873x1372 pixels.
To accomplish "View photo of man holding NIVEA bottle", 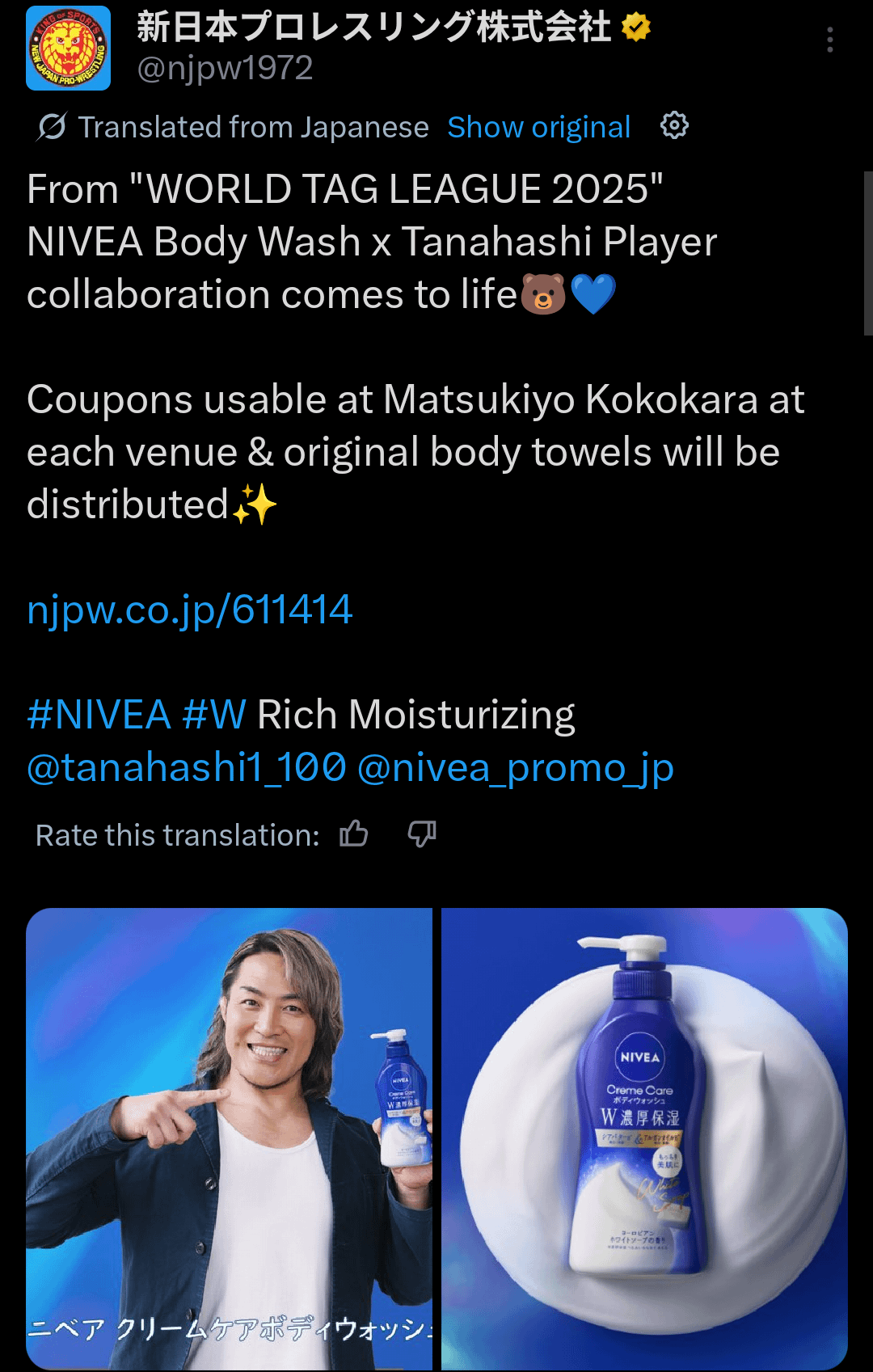I will (230, 1138).
